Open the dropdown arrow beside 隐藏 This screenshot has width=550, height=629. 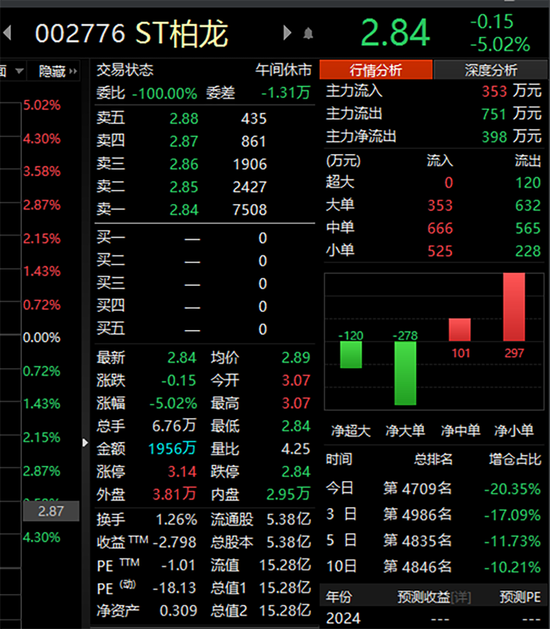pyautogui.click(x=19, y=71)
